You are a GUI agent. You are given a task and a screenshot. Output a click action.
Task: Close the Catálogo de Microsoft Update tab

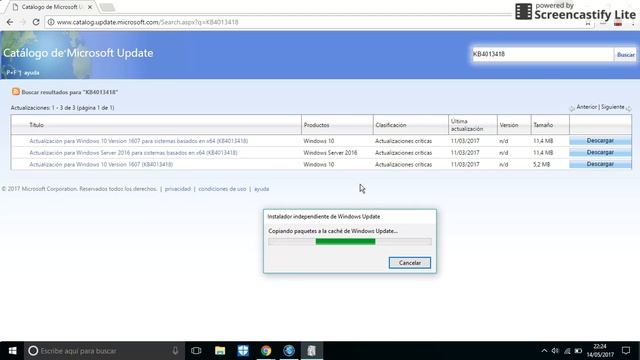click(90, 7)
